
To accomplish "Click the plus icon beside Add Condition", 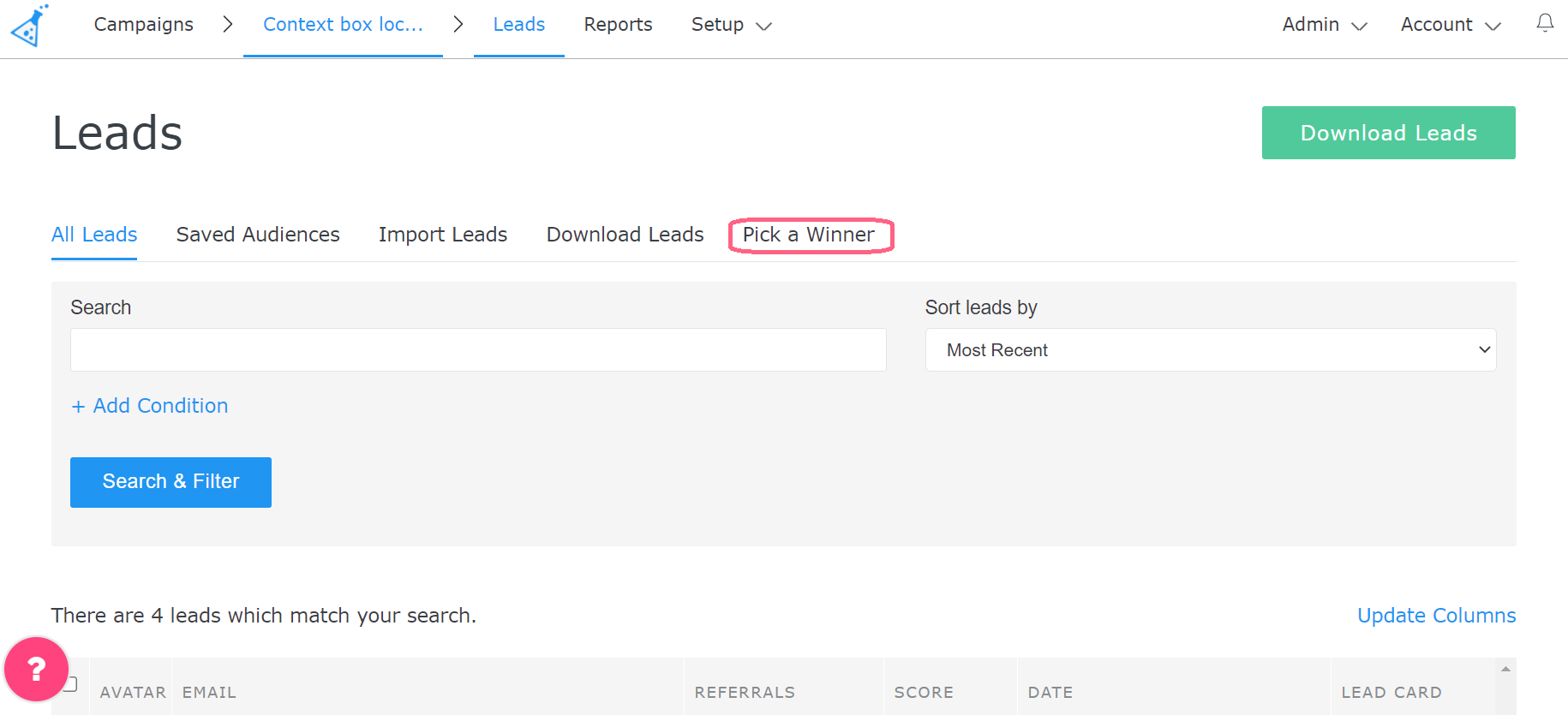I will [78, 407].
